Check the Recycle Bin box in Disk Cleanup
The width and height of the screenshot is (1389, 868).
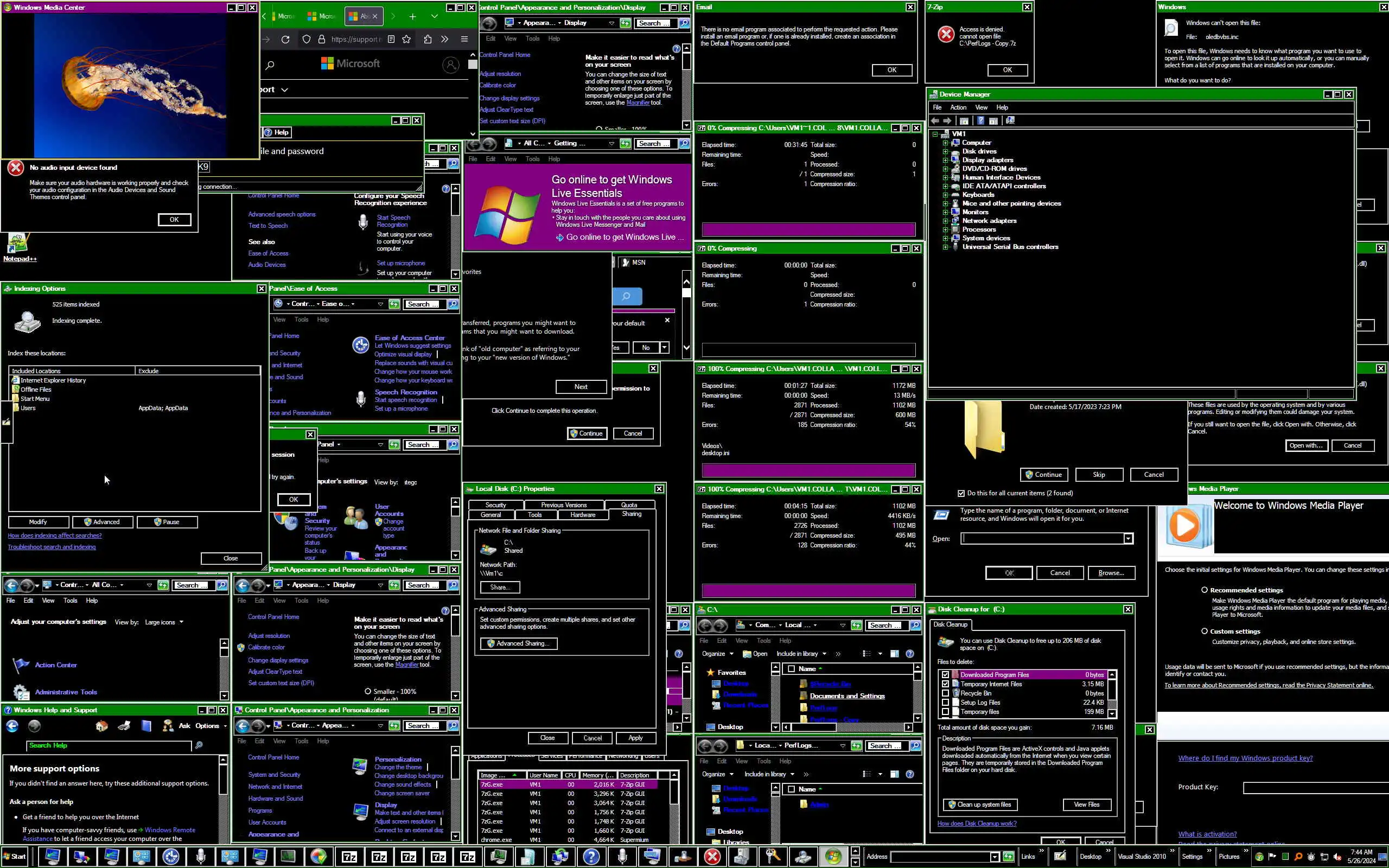pyautogui.click(x=945, y=693)
